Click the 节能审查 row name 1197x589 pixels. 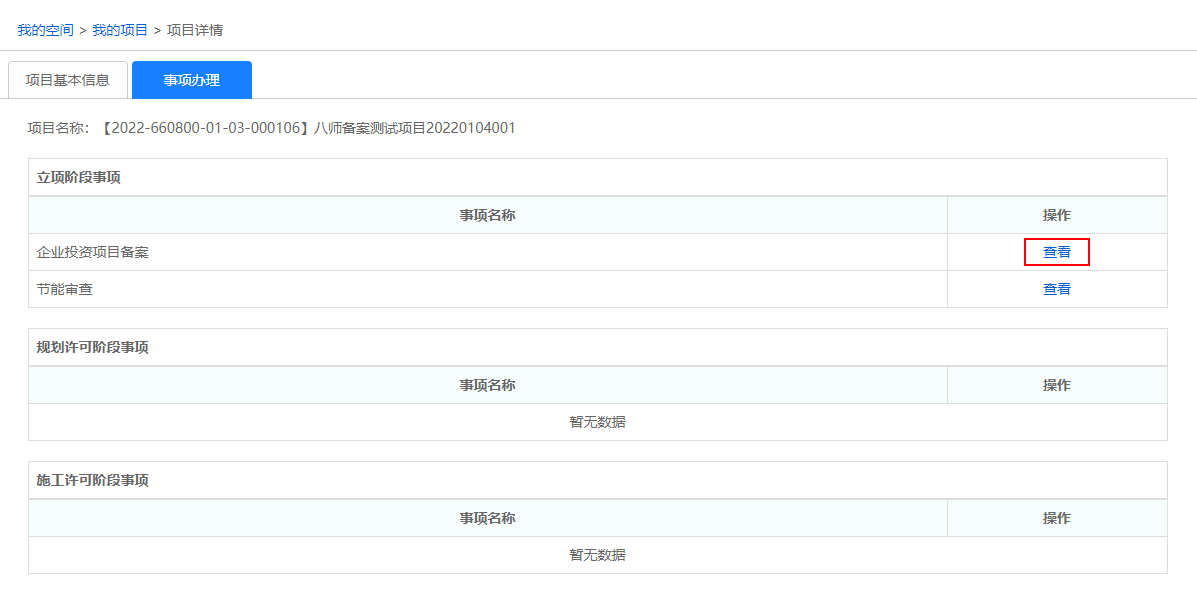pyautogui.click(x=65, y=289)
